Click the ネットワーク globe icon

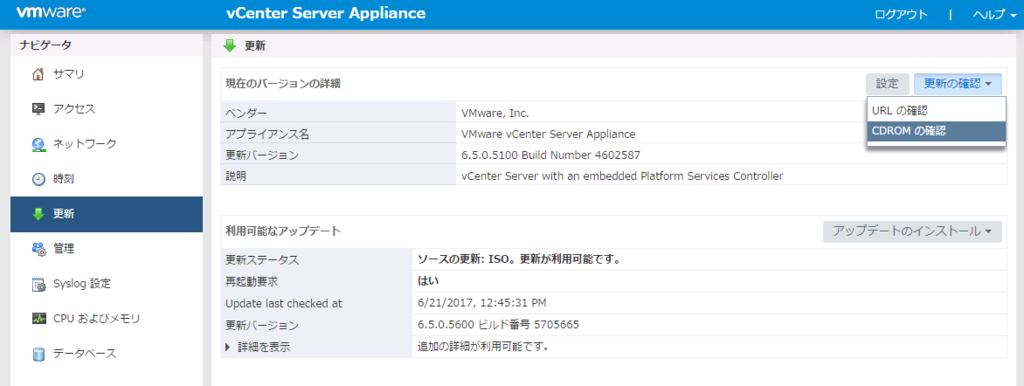[x=39, y=144]
